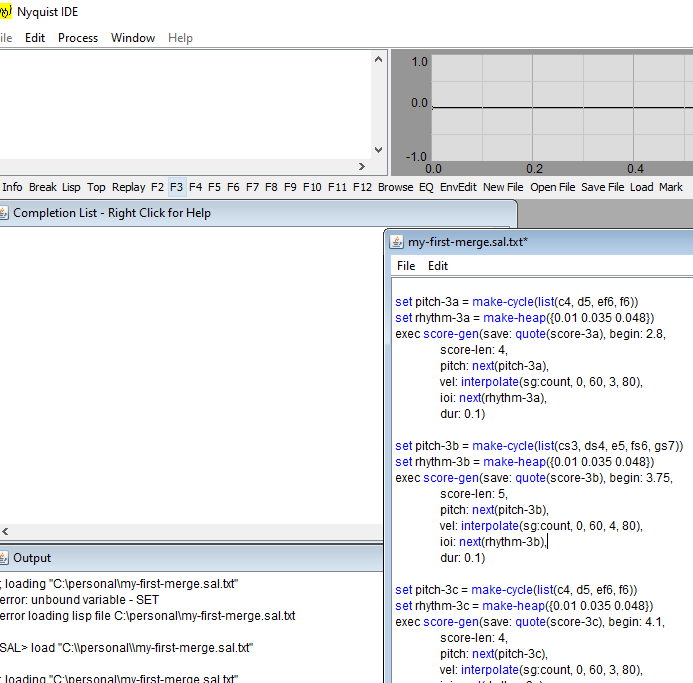
Task: Click the F3 toolbar button
Action: coord(176,187)
